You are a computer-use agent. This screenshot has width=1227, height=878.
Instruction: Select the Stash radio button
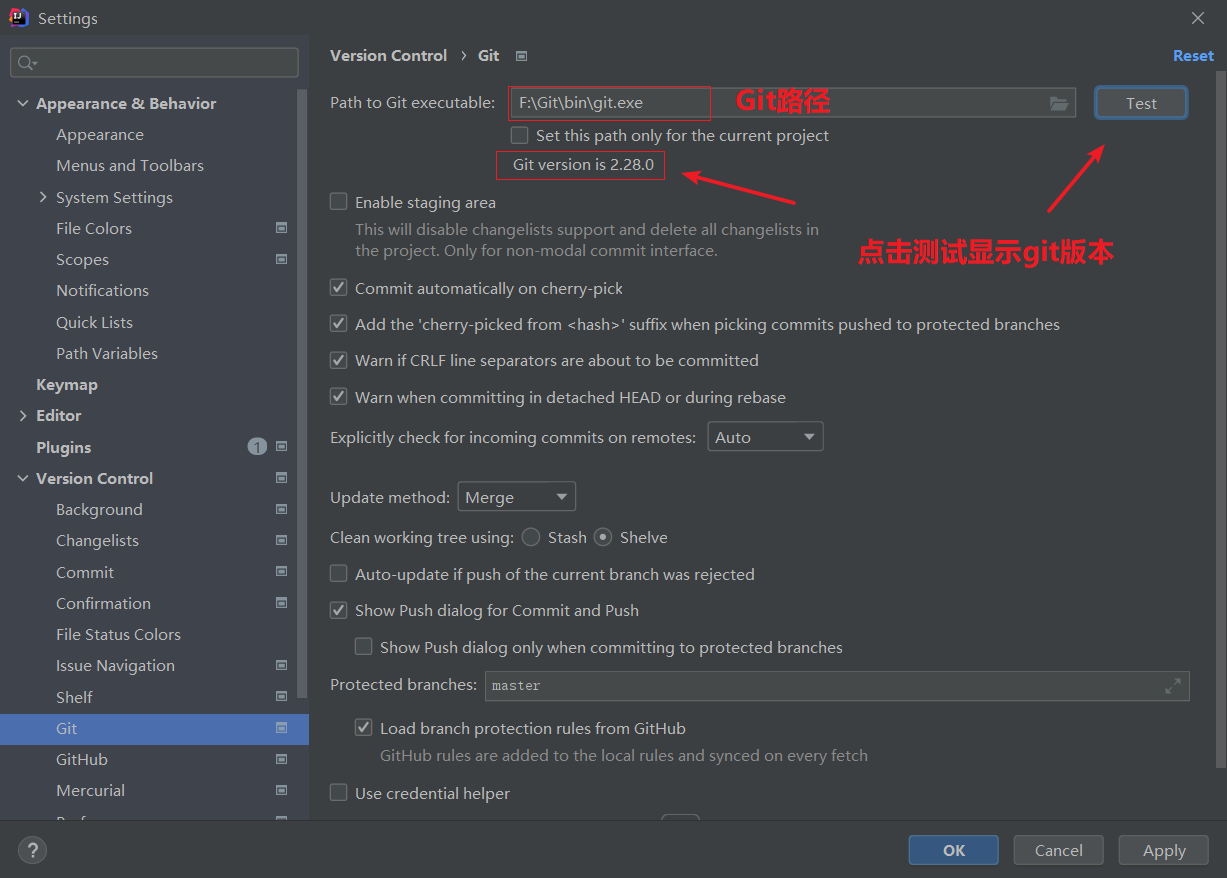(530, 537)
